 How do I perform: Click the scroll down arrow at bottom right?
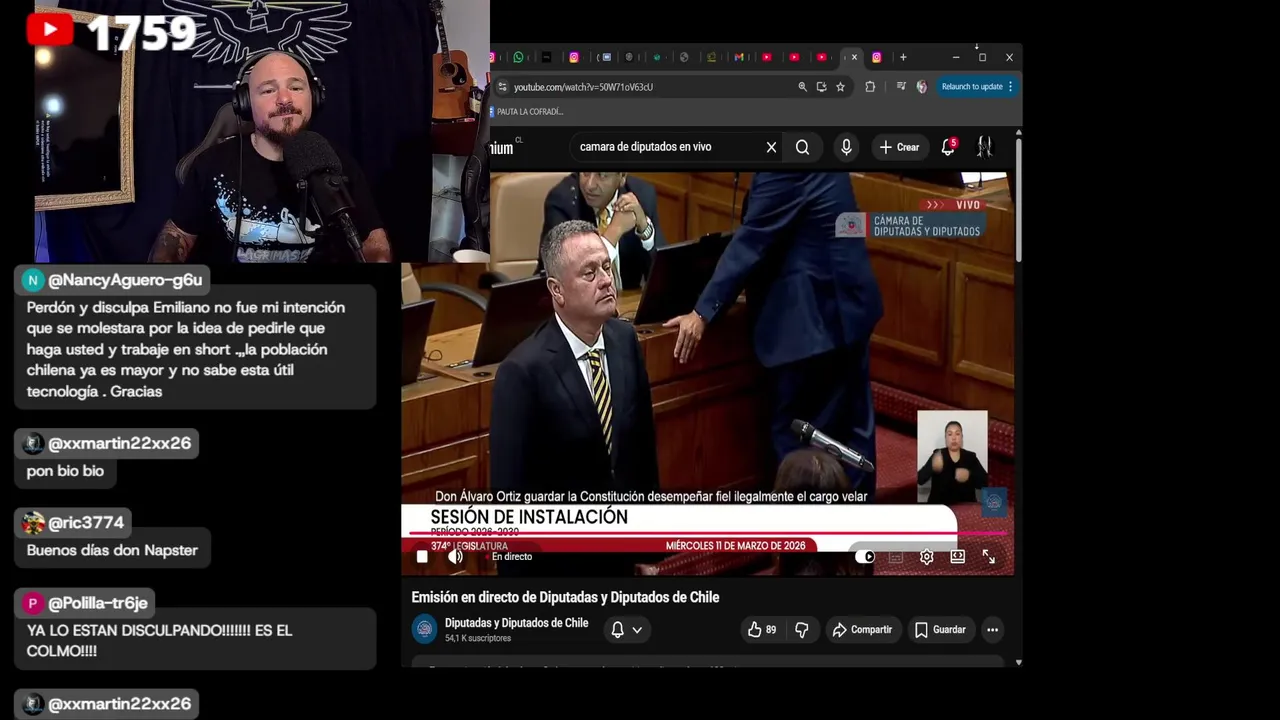point(1018,662)
